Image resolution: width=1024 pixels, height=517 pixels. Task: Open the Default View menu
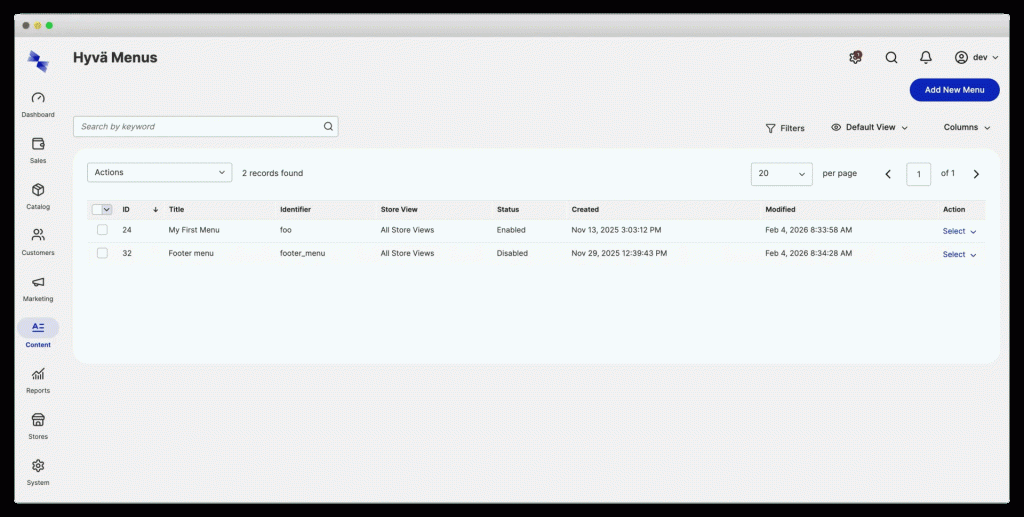869,127
